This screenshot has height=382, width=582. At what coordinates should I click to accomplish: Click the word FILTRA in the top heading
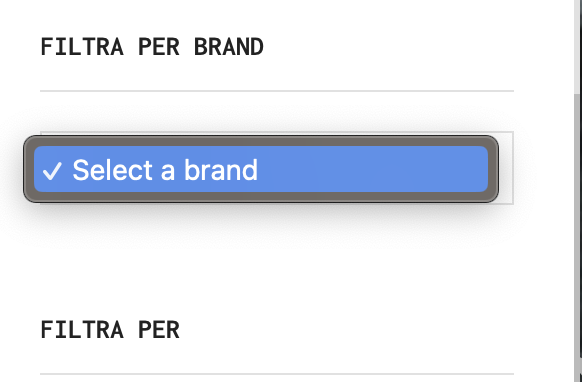point(82,47)
